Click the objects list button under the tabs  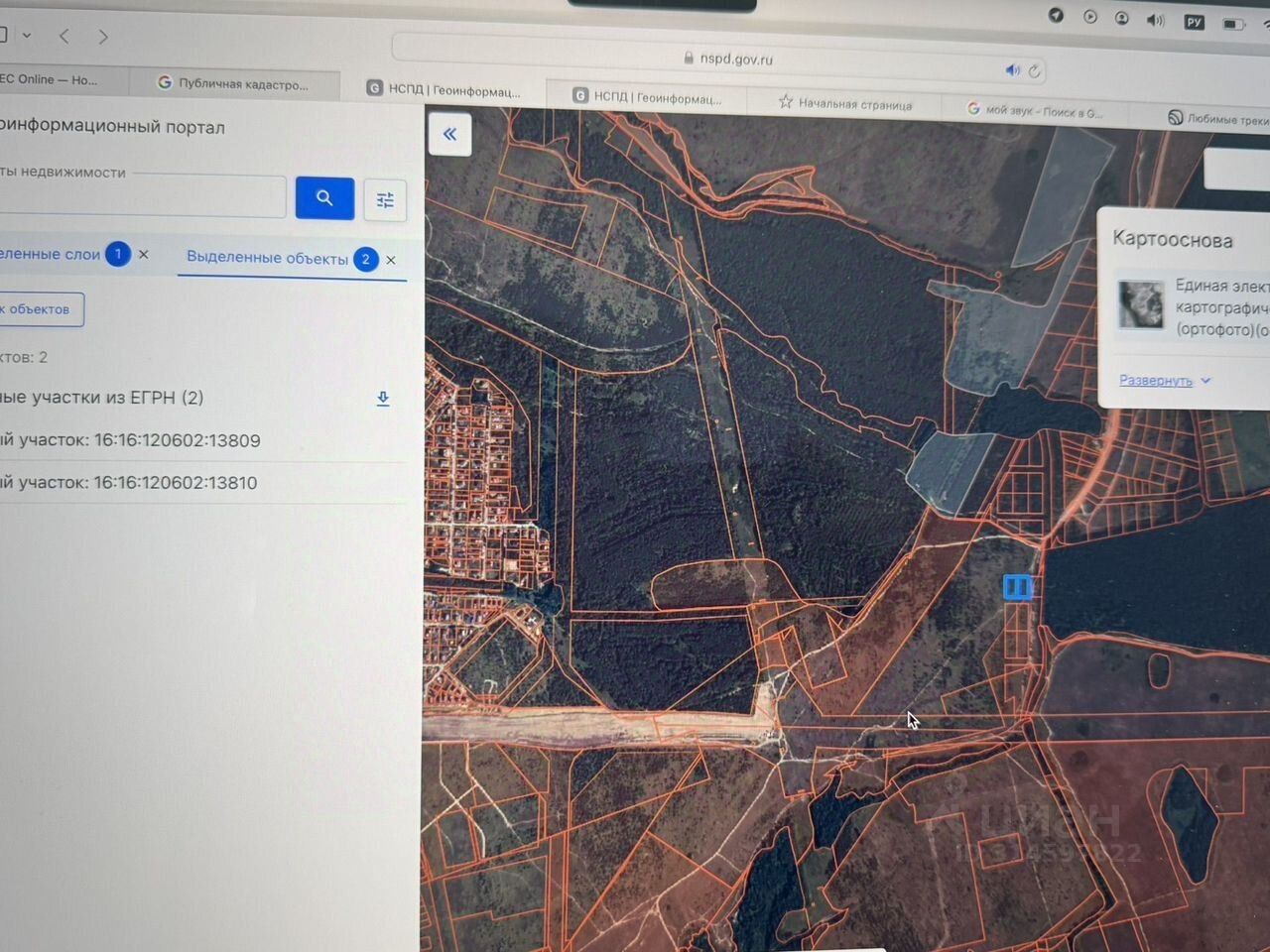(x=40, y=309)
